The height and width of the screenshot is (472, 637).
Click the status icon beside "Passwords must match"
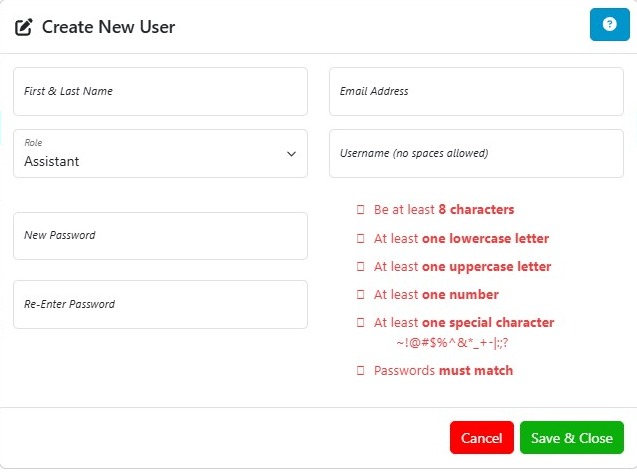[x=360, y=371]
